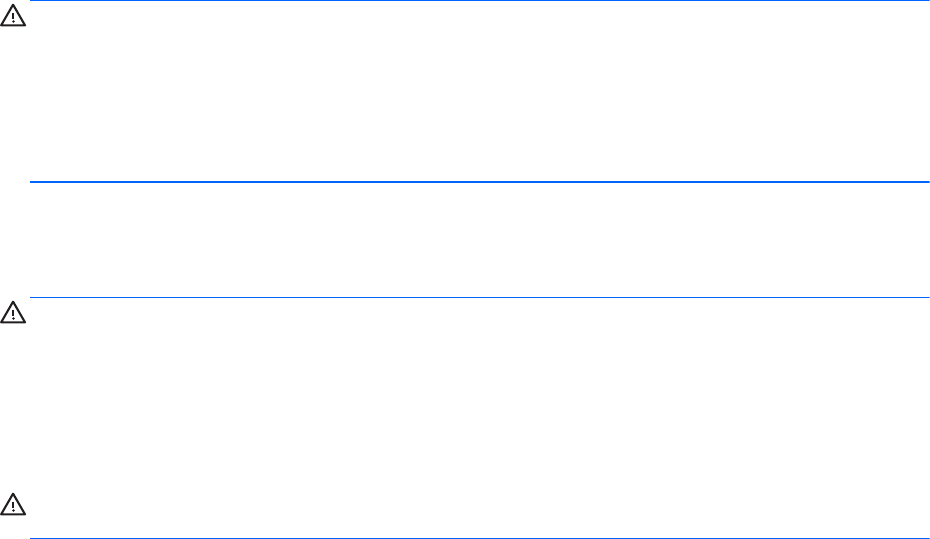
Task: Click the bottom warning triangle icon
Action: [14, 500]
